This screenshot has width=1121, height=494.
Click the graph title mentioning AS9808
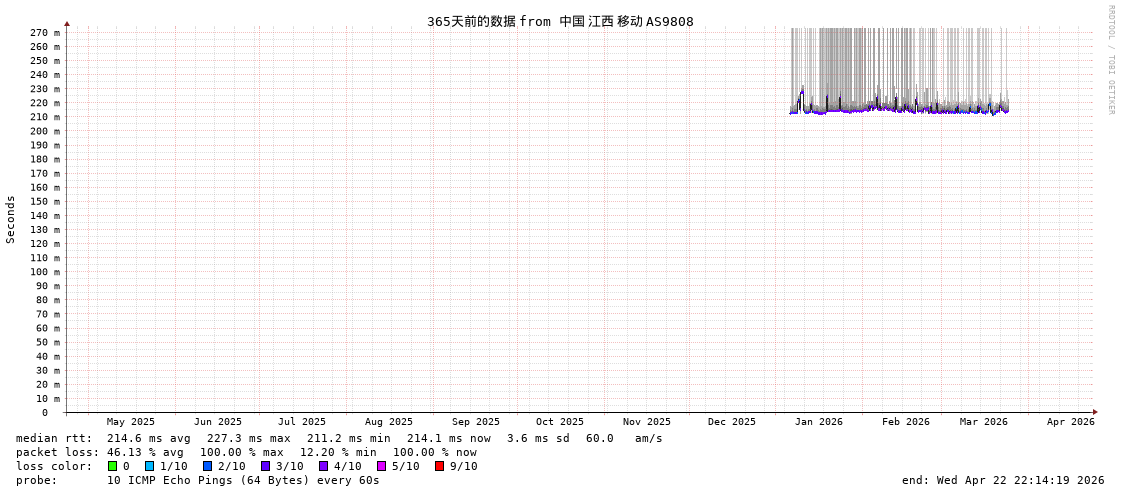[x=560, y=21]
